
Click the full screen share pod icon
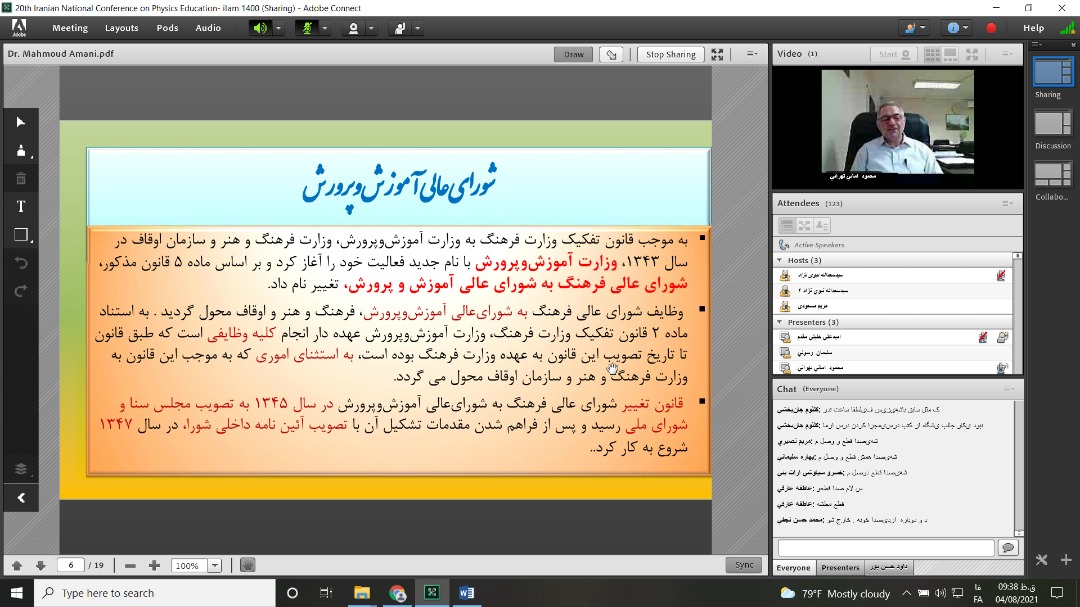[x=717, y=54]
